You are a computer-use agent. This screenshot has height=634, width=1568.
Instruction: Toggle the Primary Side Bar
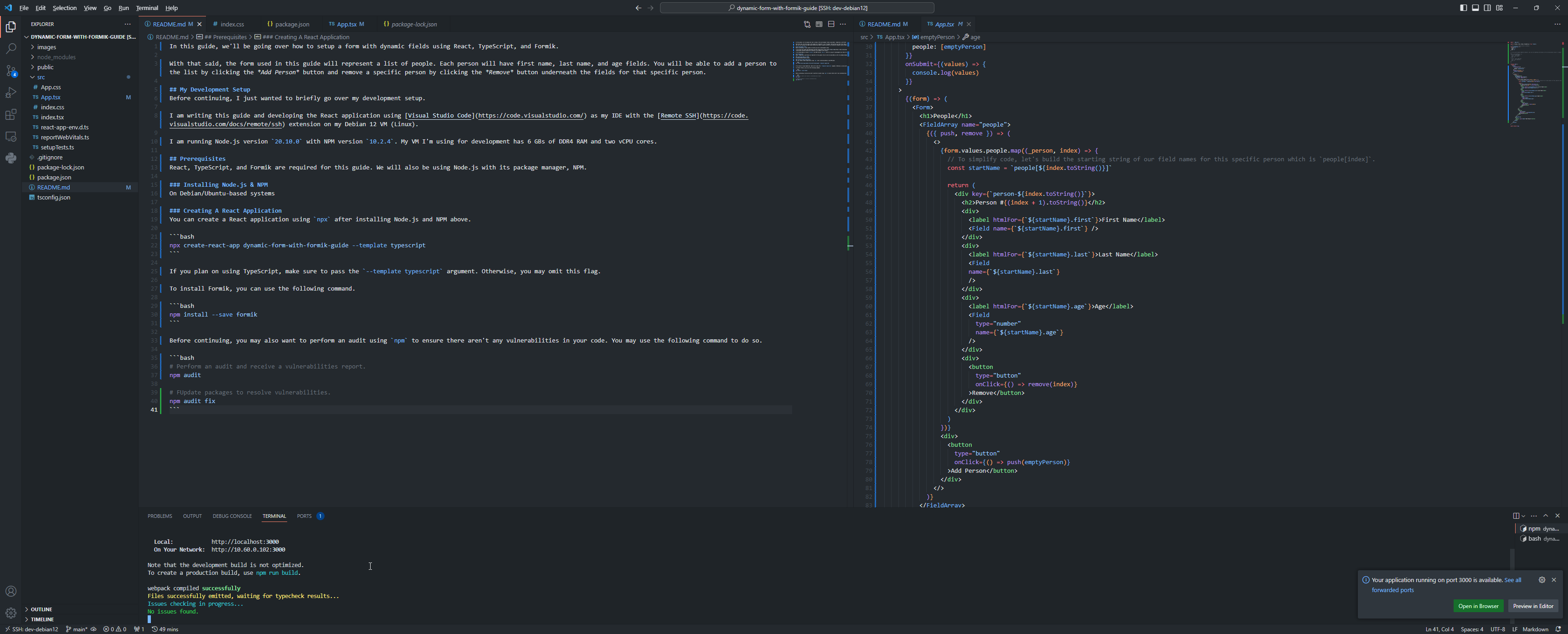click(1463, 8)
